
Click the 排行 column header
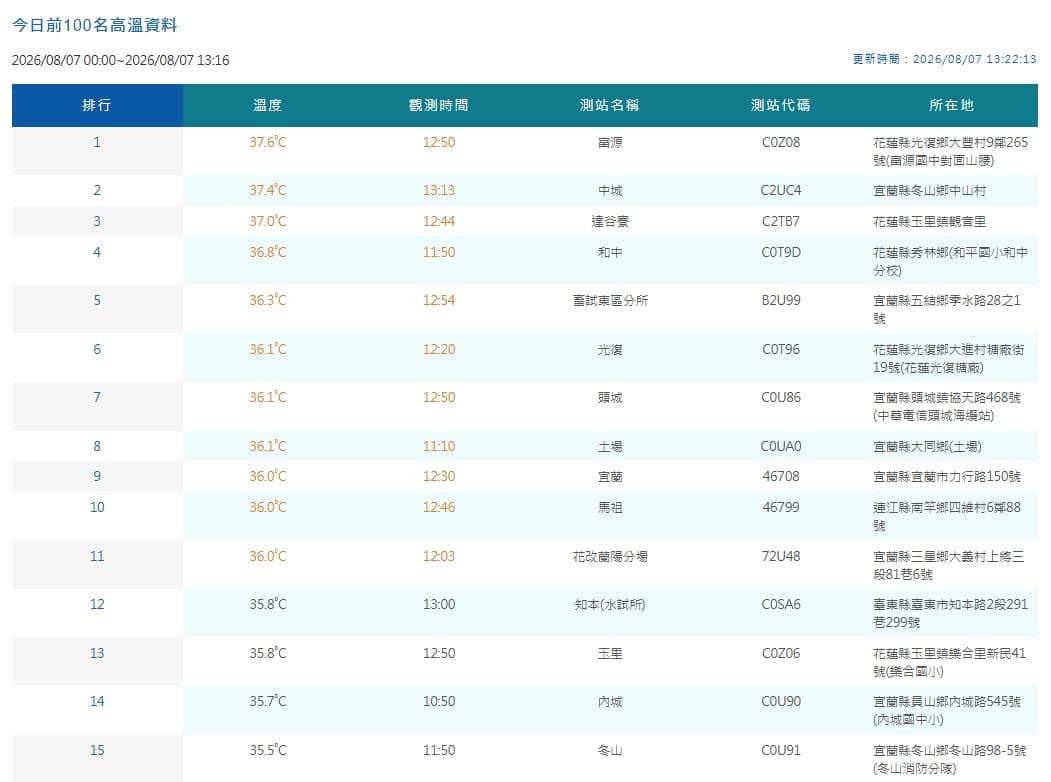point(97,105)
